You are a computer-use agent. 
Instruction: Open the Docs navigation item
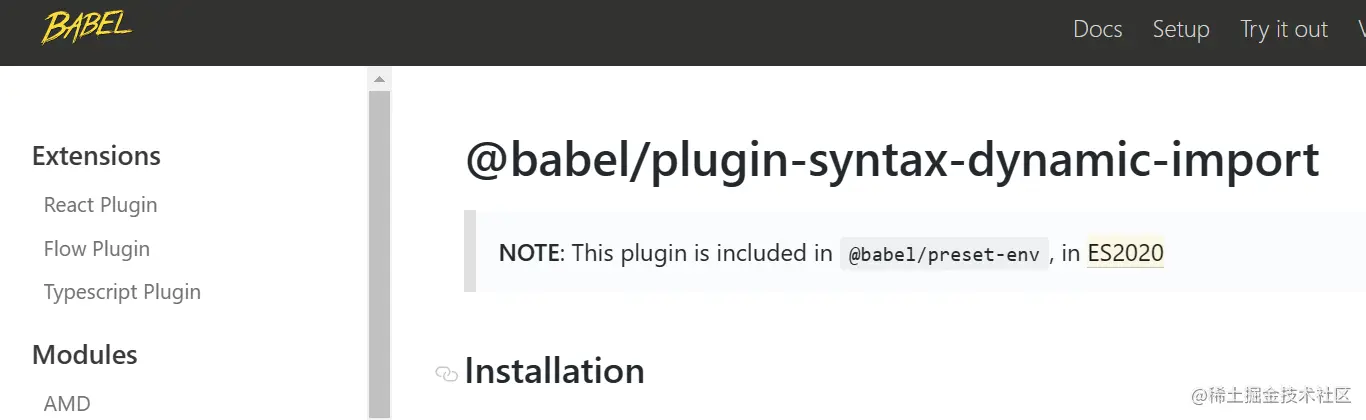pyautogui.click(x=1097, y=29)
